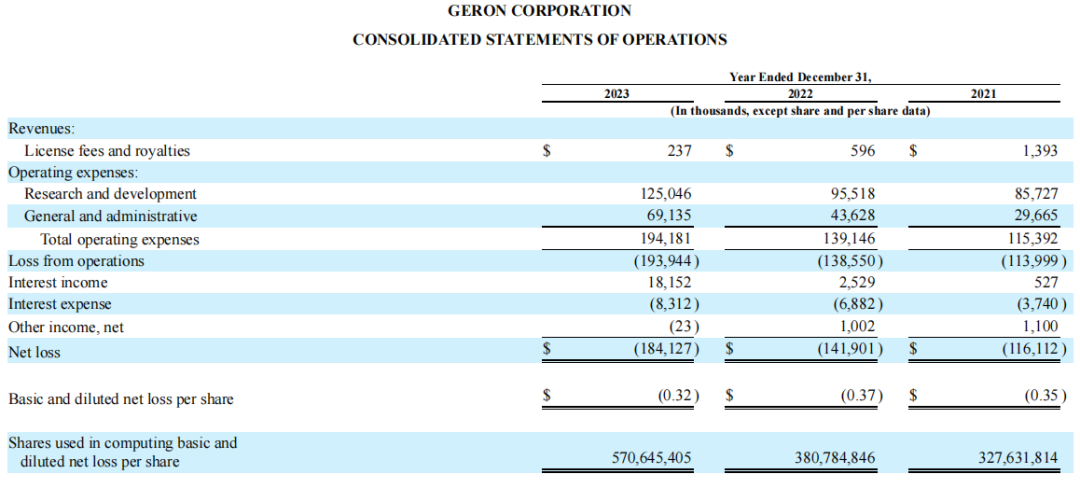Select the 527 interest income value
This screenshot has width=1080, height=488.
pyautogui.click(x=1046, y=282)
